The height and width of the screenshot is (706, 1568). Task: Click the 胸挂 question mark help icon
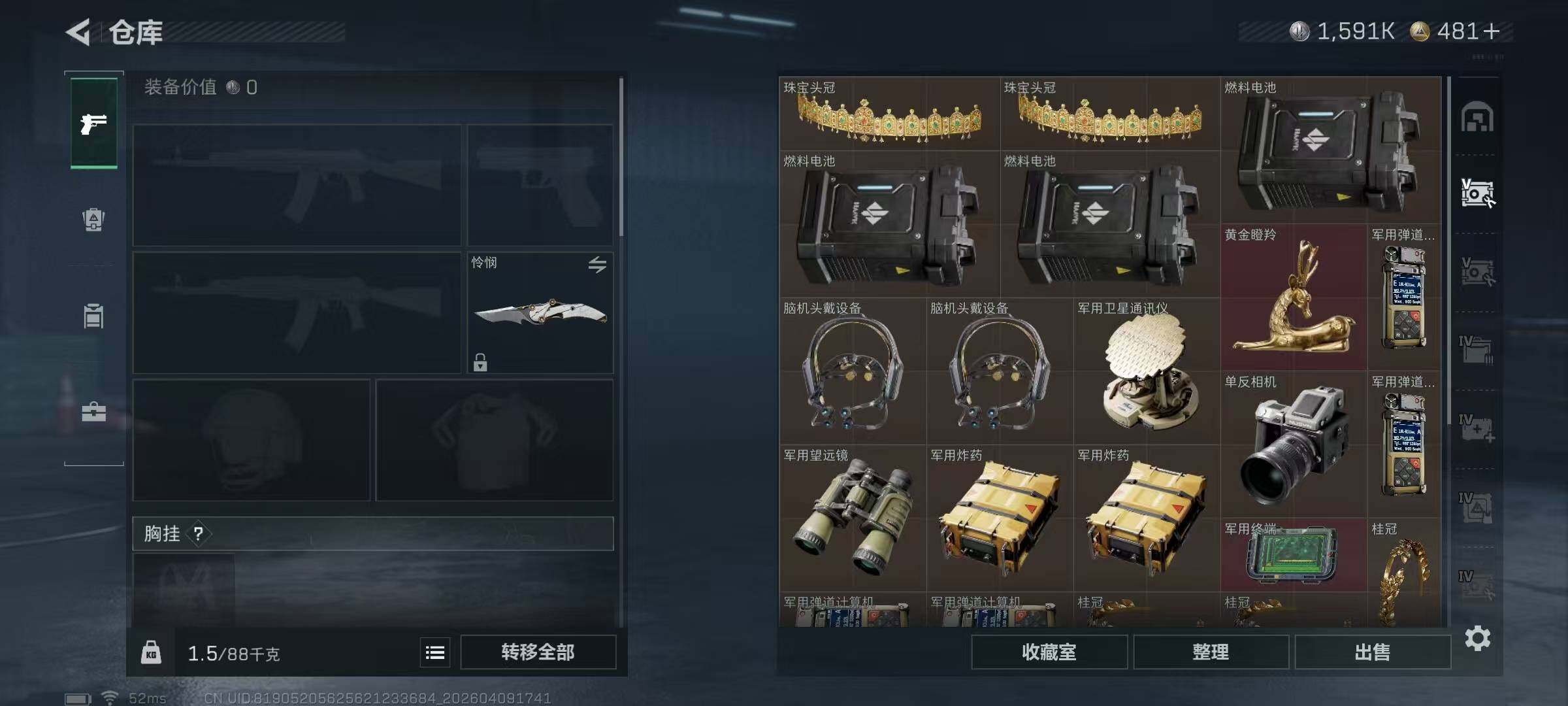(199, 534)
